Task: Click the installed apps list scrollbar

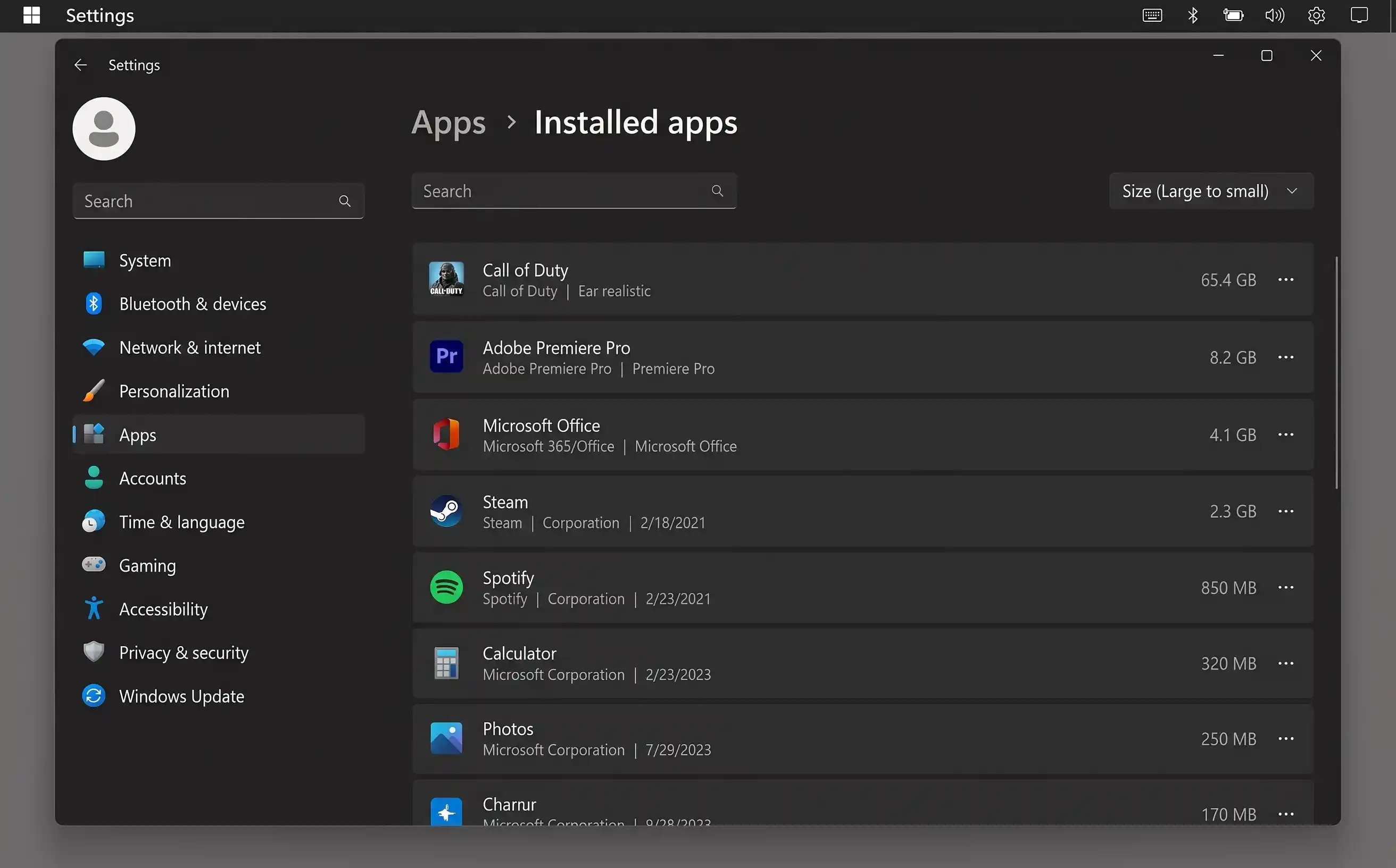Action: tap(1336, 373)
